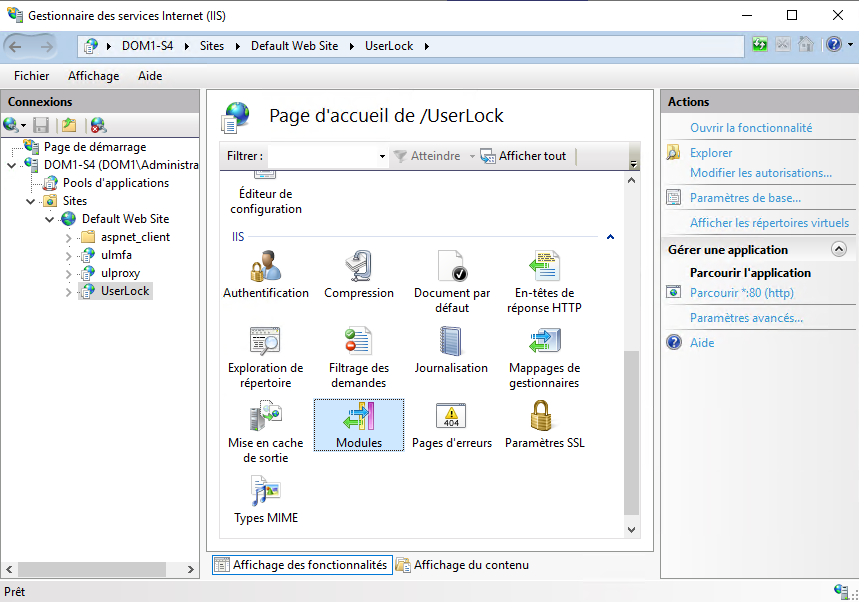Open the Compression feature icon
Screen dimensions: 859x602
(359, 268)
